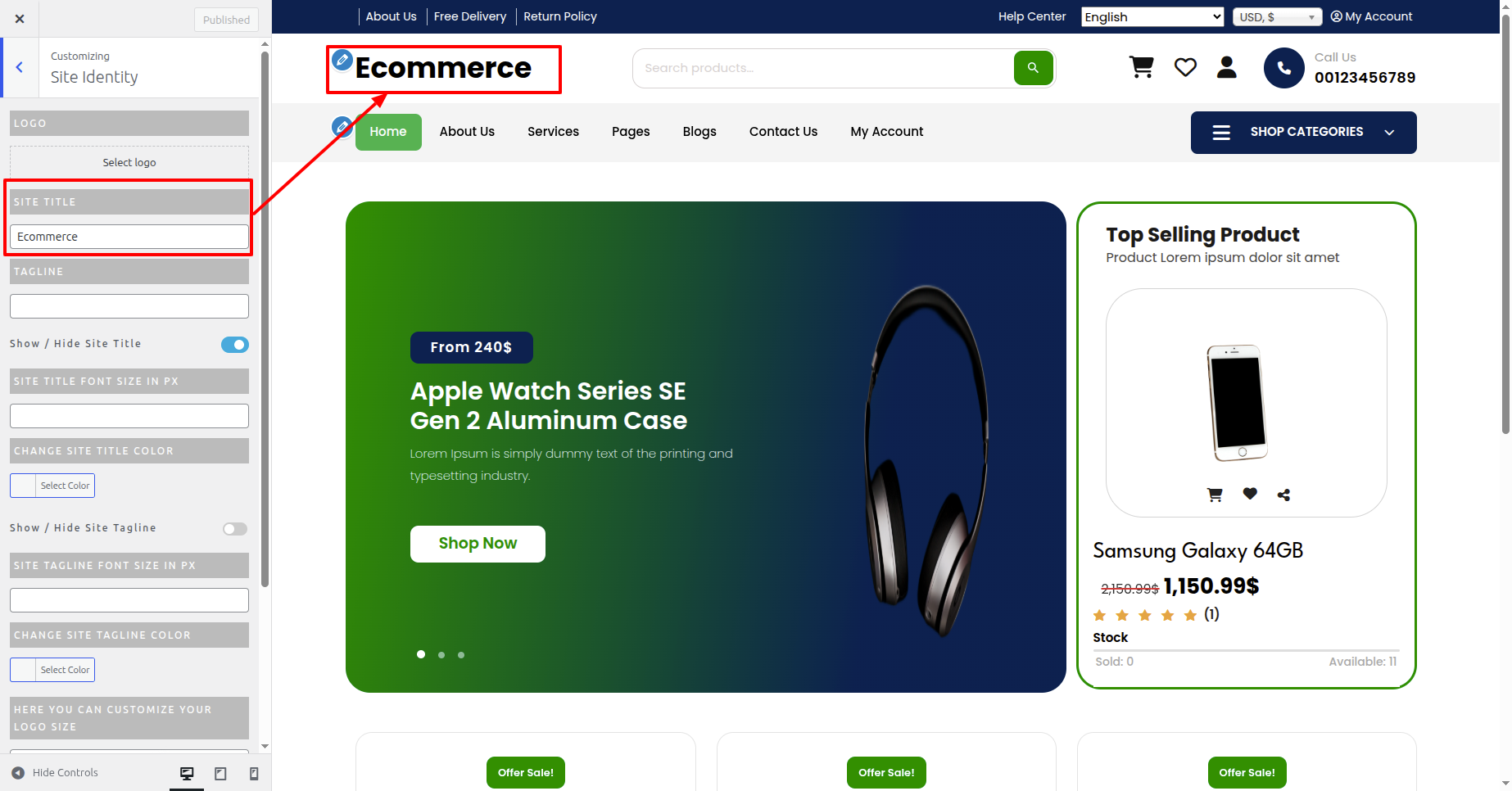This screenshot has width=1512, height=791.
Task: Switch to mobile preview device icon
Action: 254,774
